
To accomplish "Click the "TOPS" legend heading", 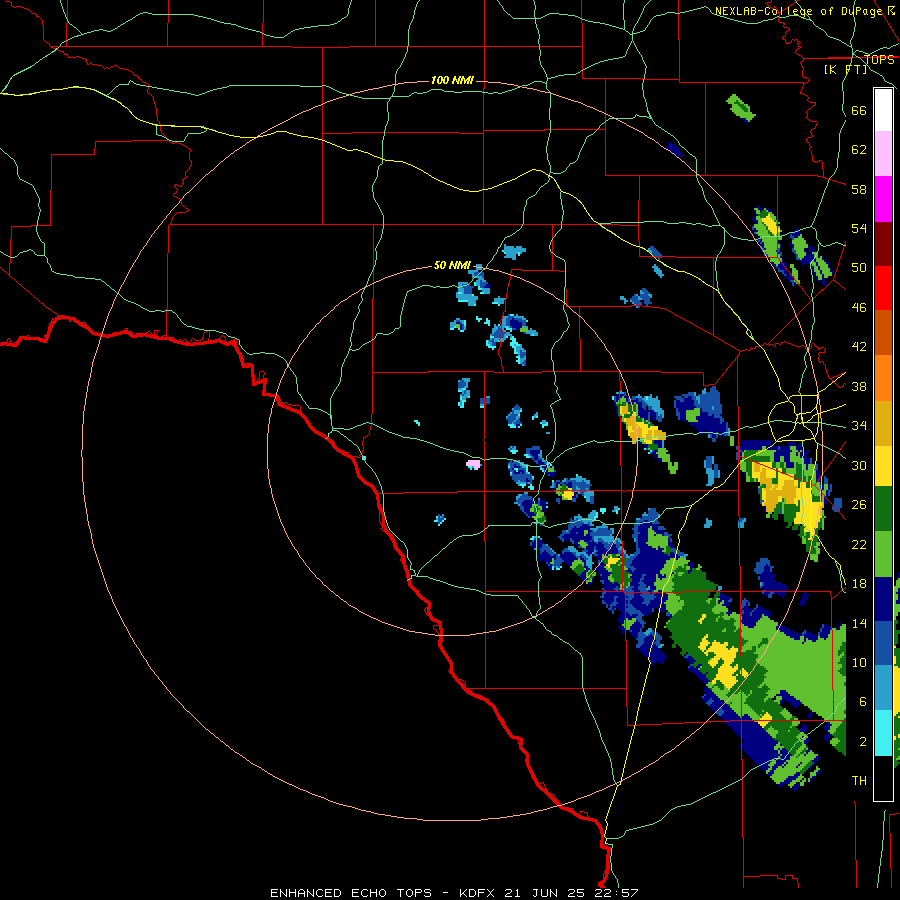I will coord(879,60).
